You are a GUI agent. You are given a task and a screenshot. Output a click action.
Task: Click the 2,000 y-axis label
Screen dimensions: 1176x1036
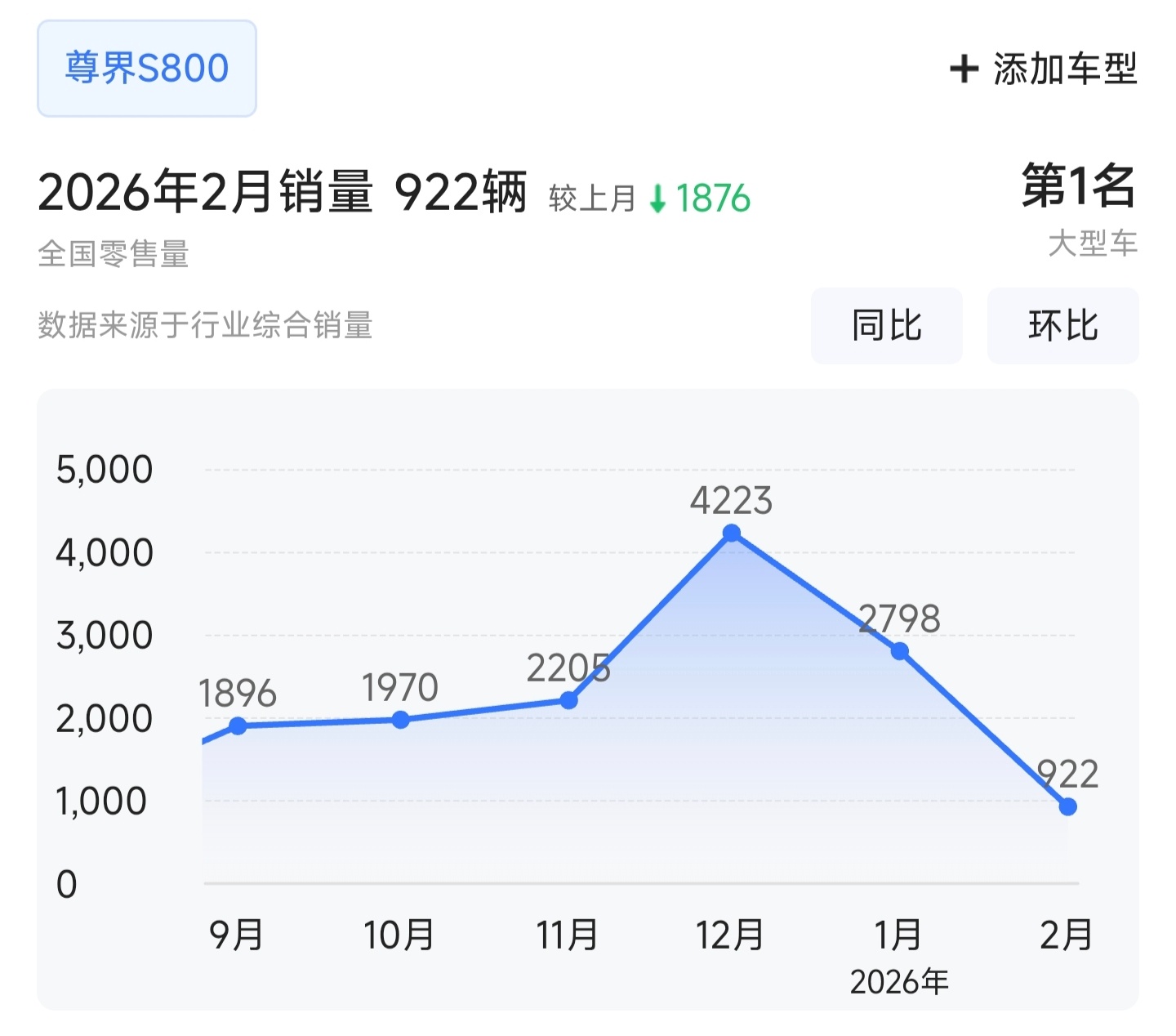point(105,719)
